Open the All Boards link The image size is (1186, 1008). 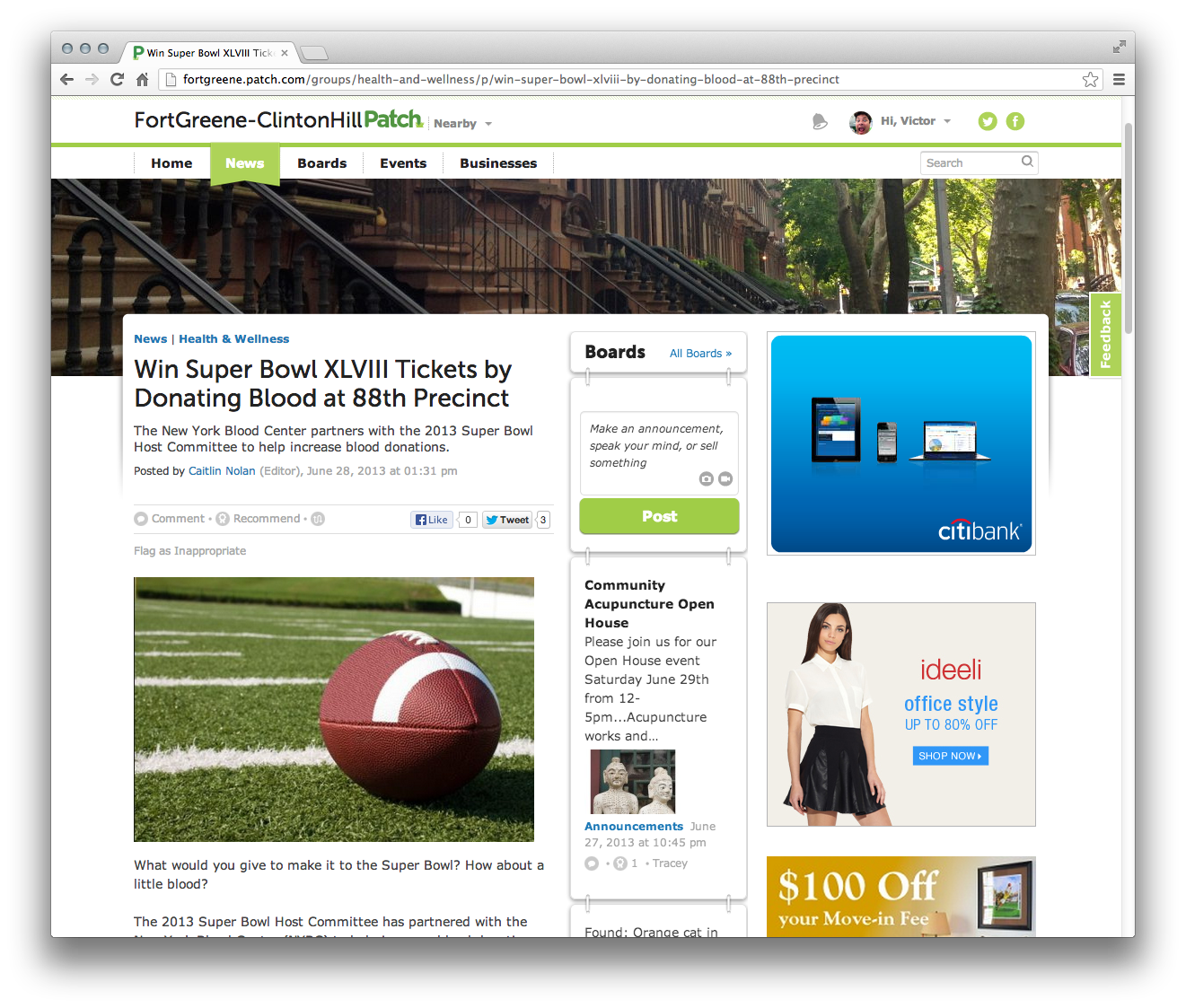click(700, 354)
